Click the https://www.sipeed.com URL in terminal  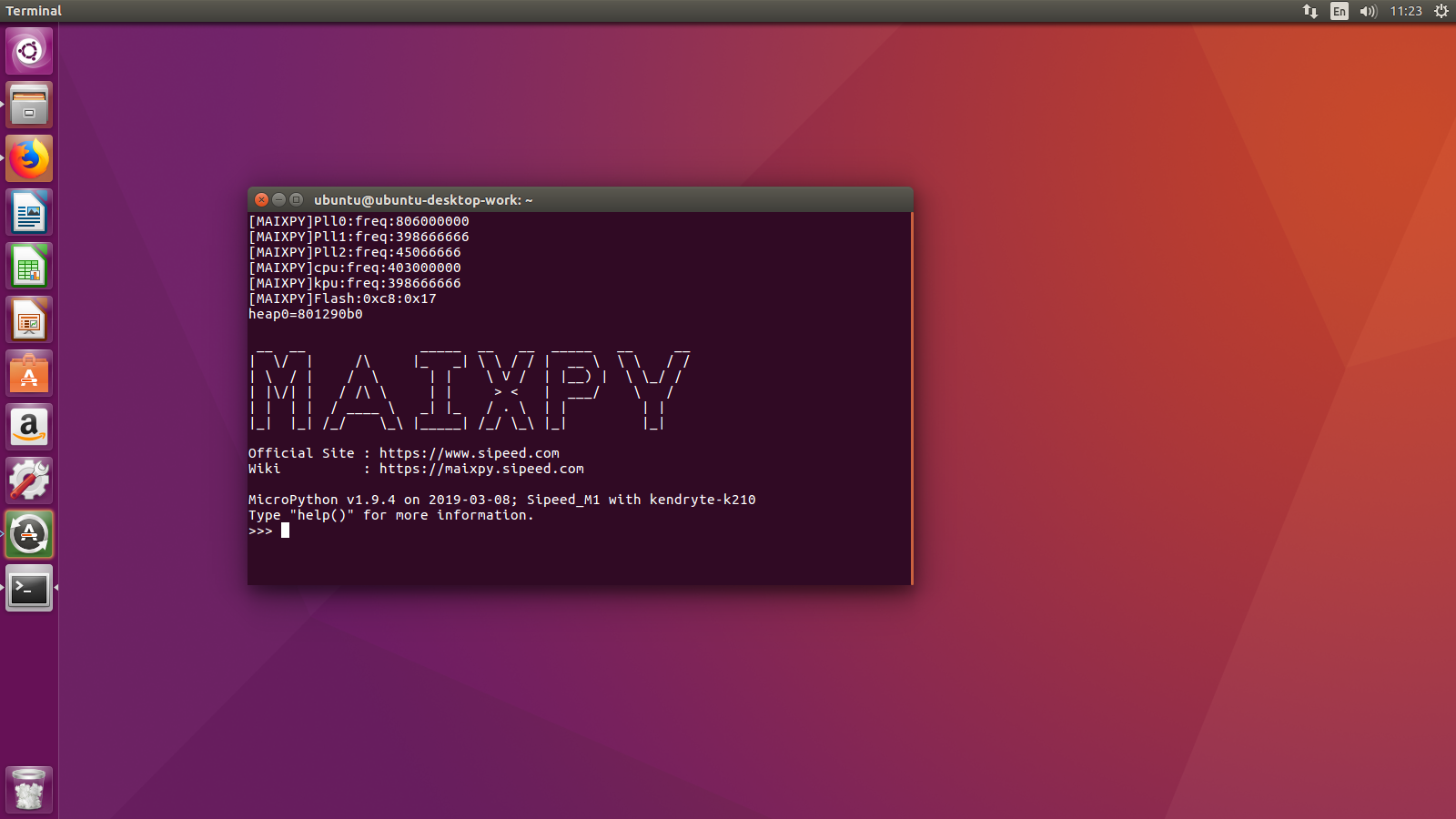[x=470, y=453]
